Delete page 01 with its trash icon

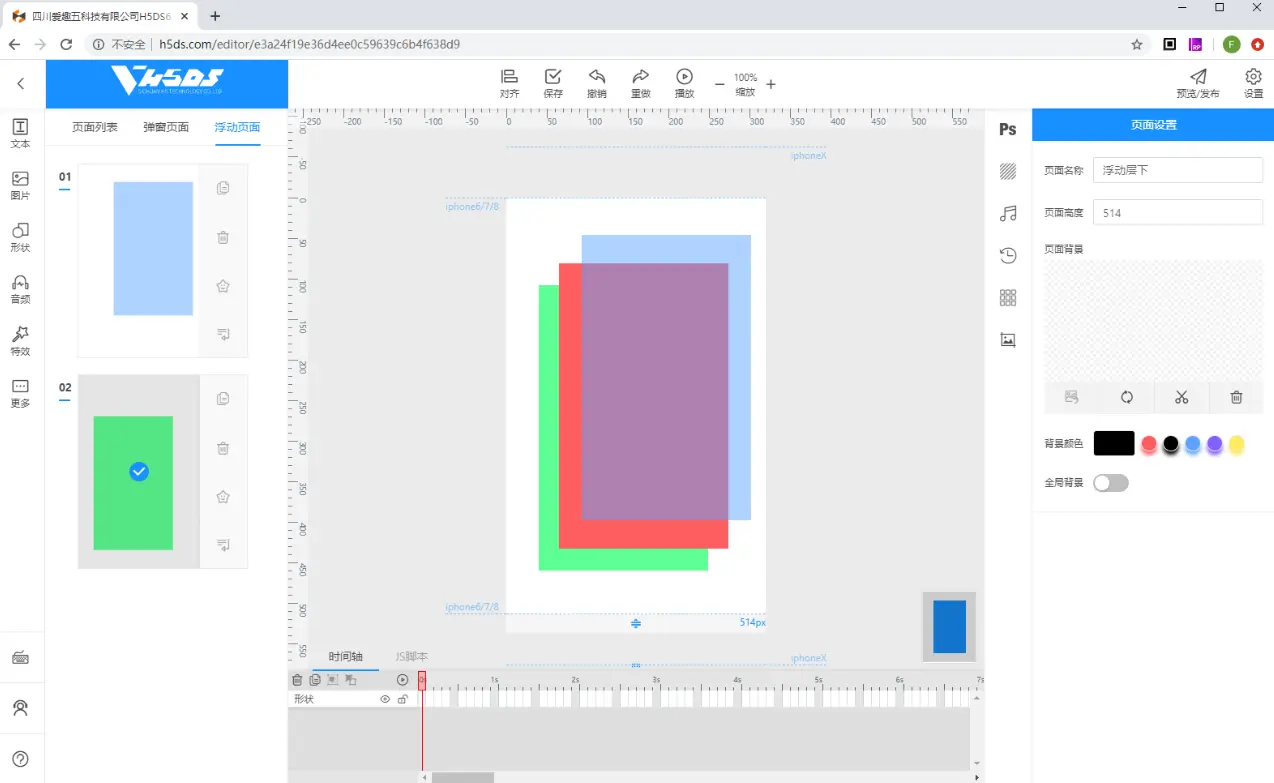point(223,237)
